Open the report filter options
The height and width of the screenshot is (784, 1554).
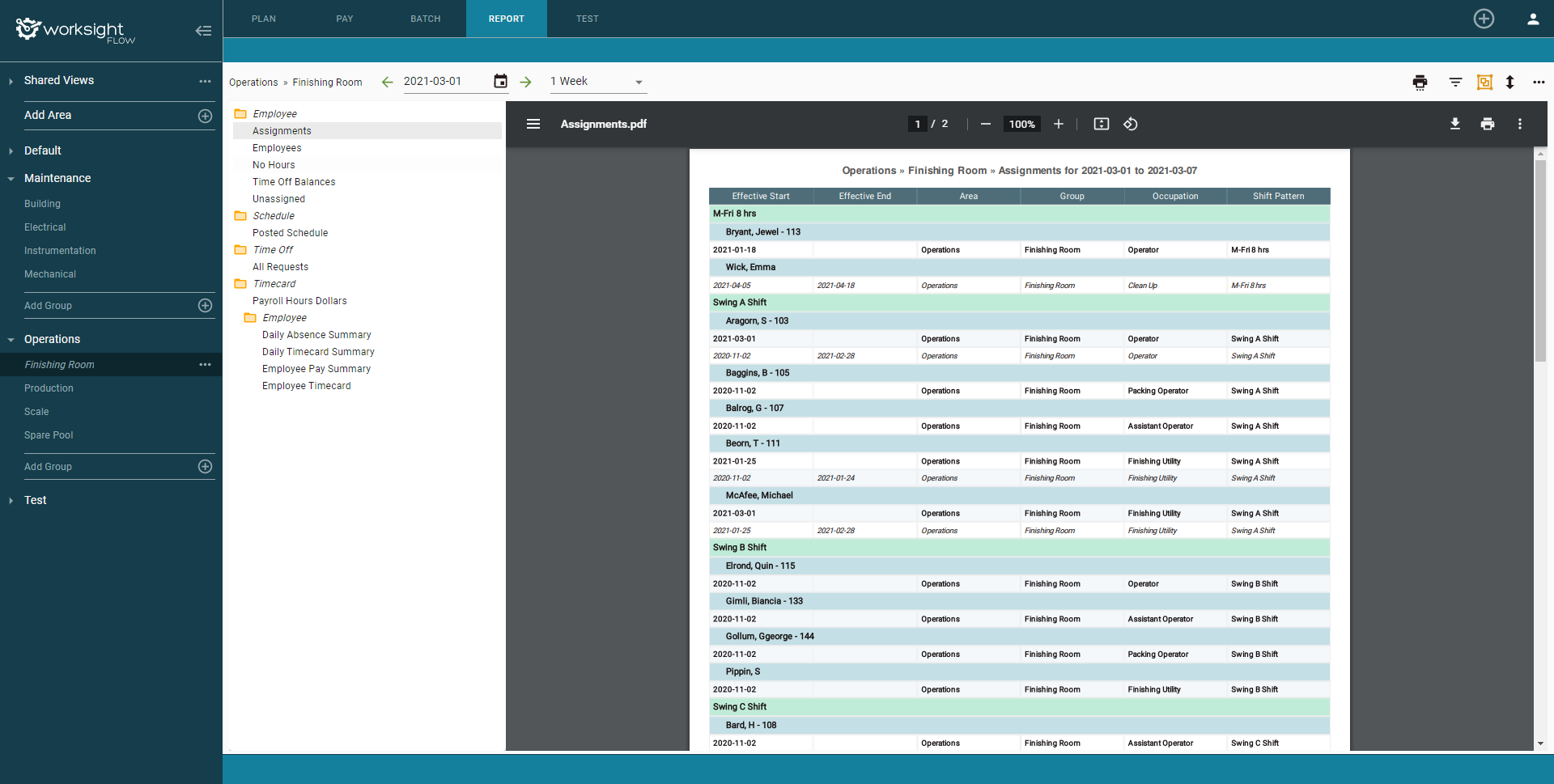(1454, 82)
